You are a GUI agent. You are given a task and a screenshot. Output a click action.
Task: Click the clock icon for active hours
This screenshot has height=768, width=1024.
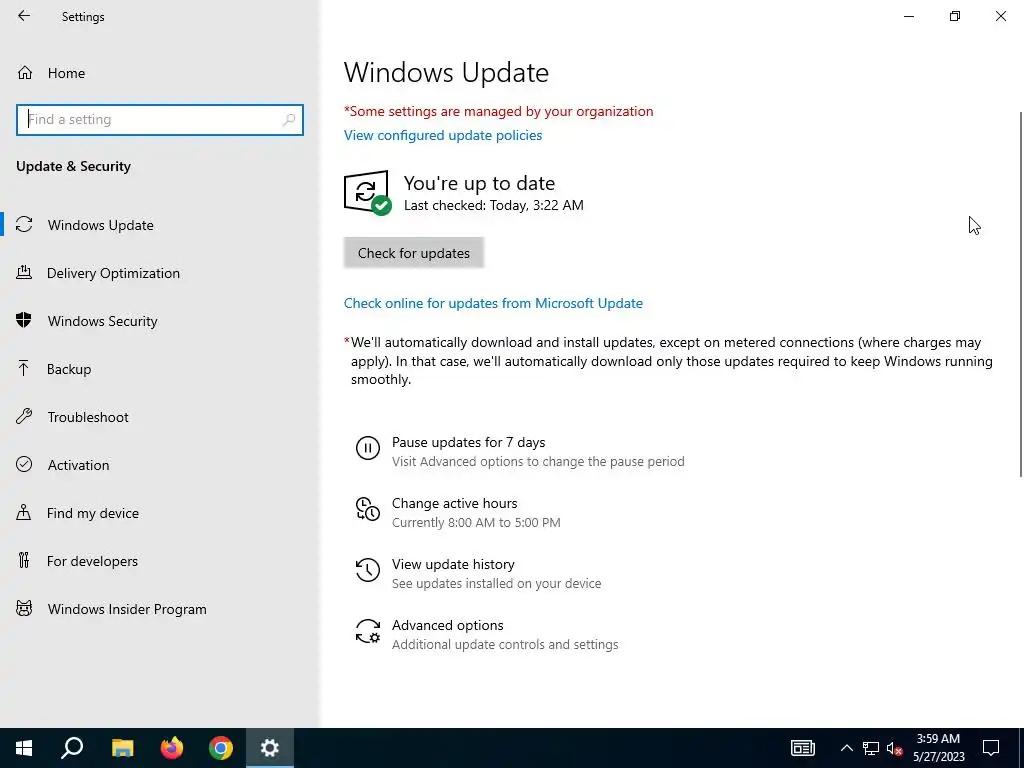pyautogui.click(x=368, y=509)
